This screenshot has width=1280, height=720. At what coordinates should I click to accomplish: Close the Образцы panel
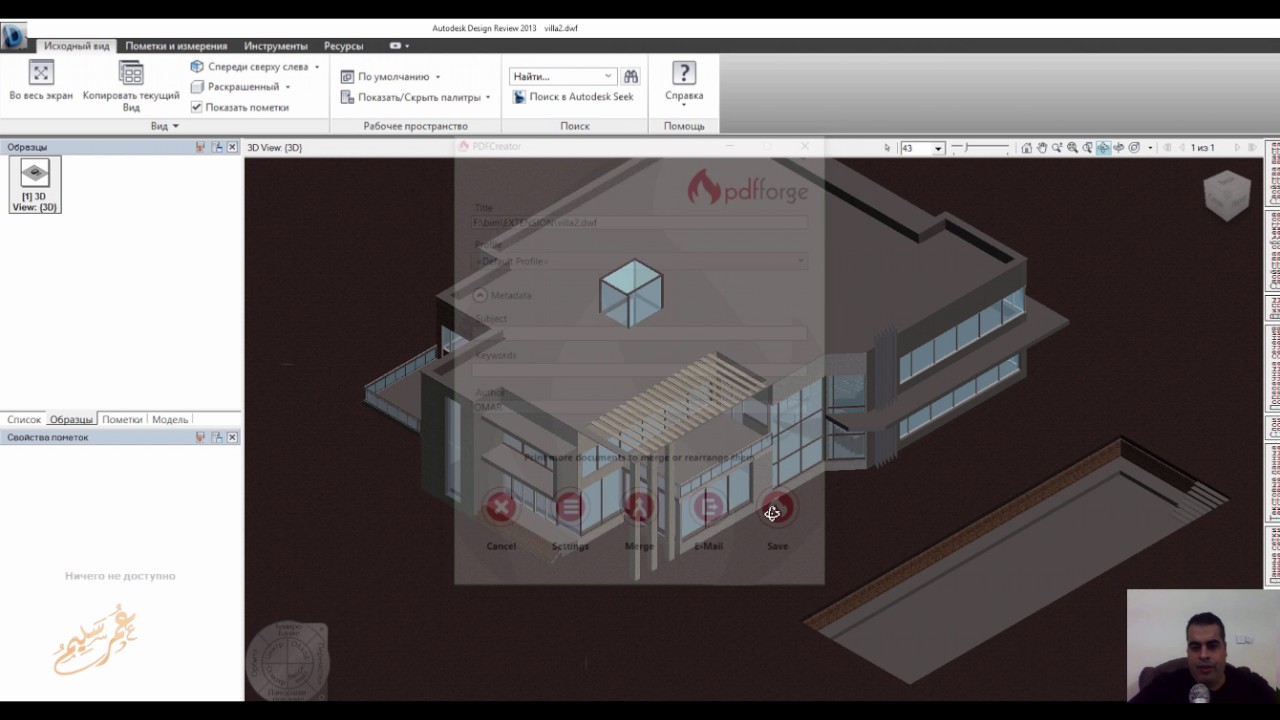pos(232,147)
